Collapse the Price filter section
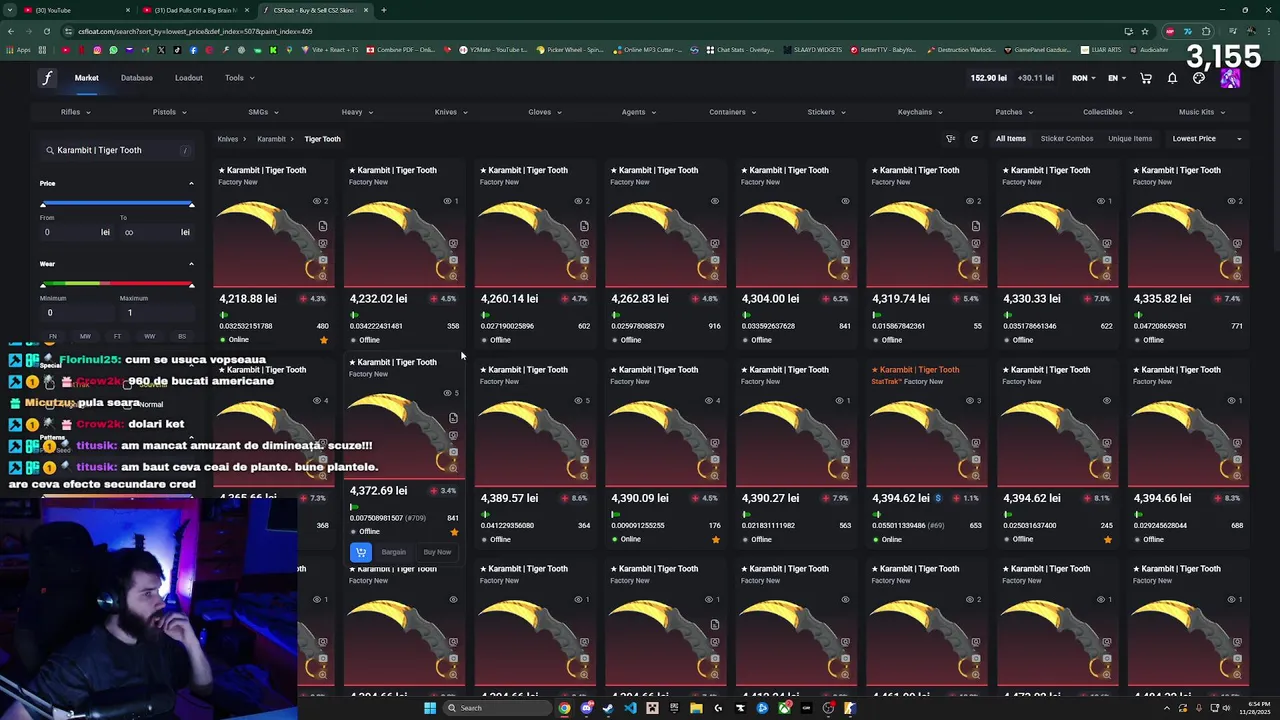 pyautogui.click(x=191, y=183)
